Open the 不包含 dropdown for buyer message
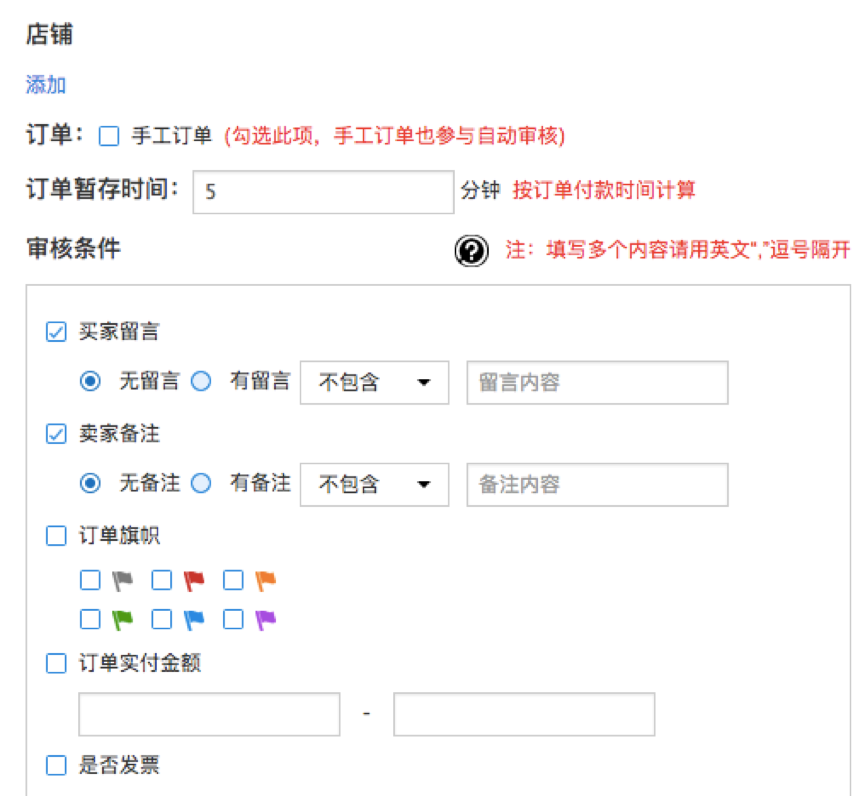Screen dimensions: 865x796 (374, 382)
